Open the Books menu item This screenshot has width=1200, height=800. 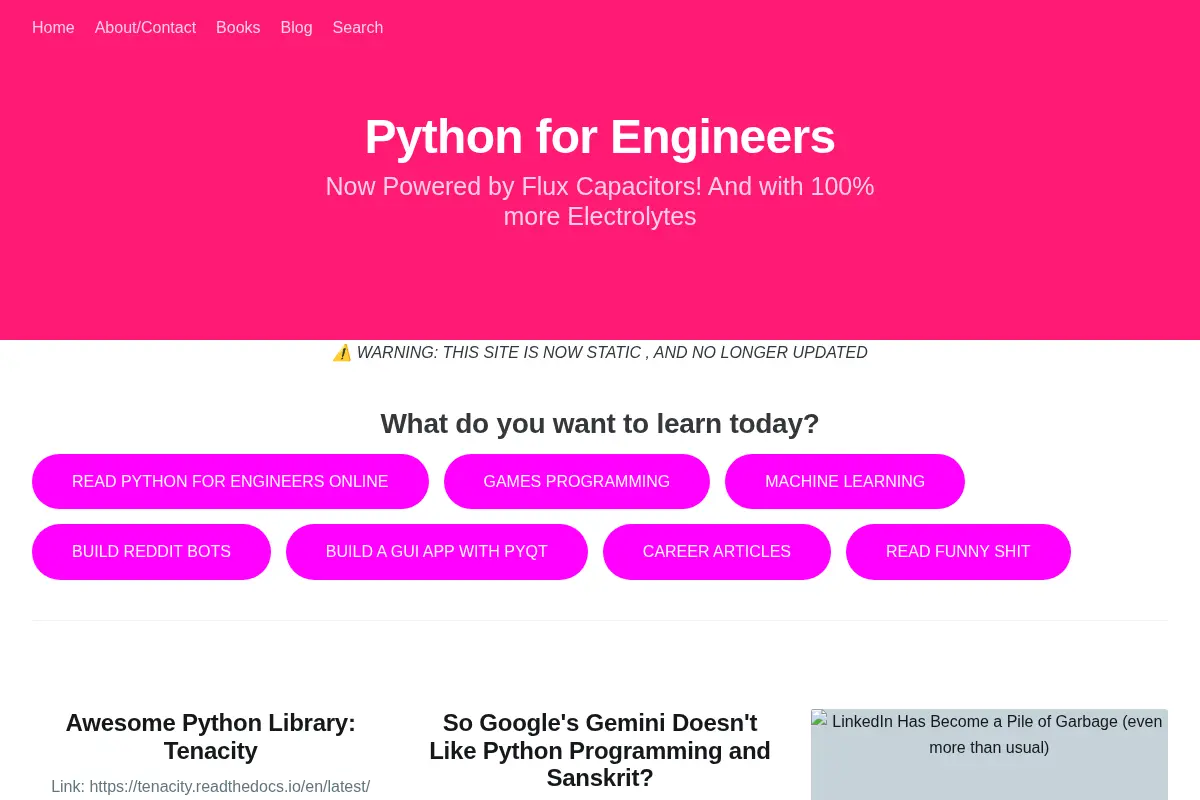pos(238,28)
